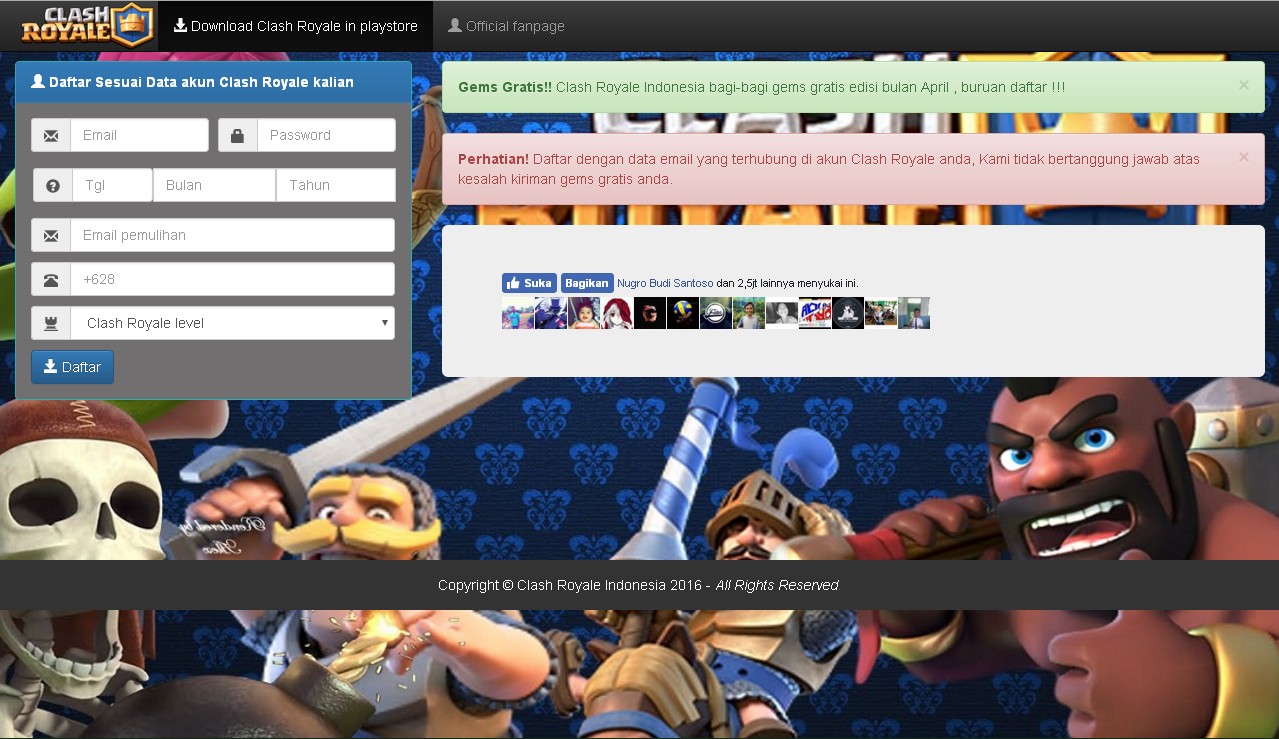Click the Facebook Bagikan share button
Viewport: 1279px width, 739px height.
(587, 283)
